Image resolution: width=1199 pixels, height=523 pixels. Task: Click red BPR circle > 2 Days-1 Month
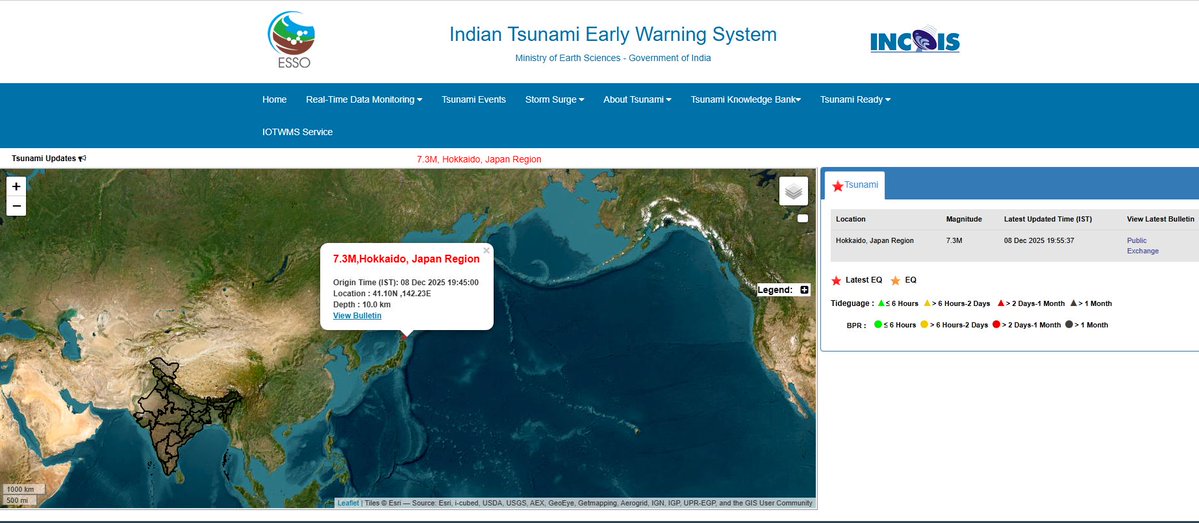[996, 324]
